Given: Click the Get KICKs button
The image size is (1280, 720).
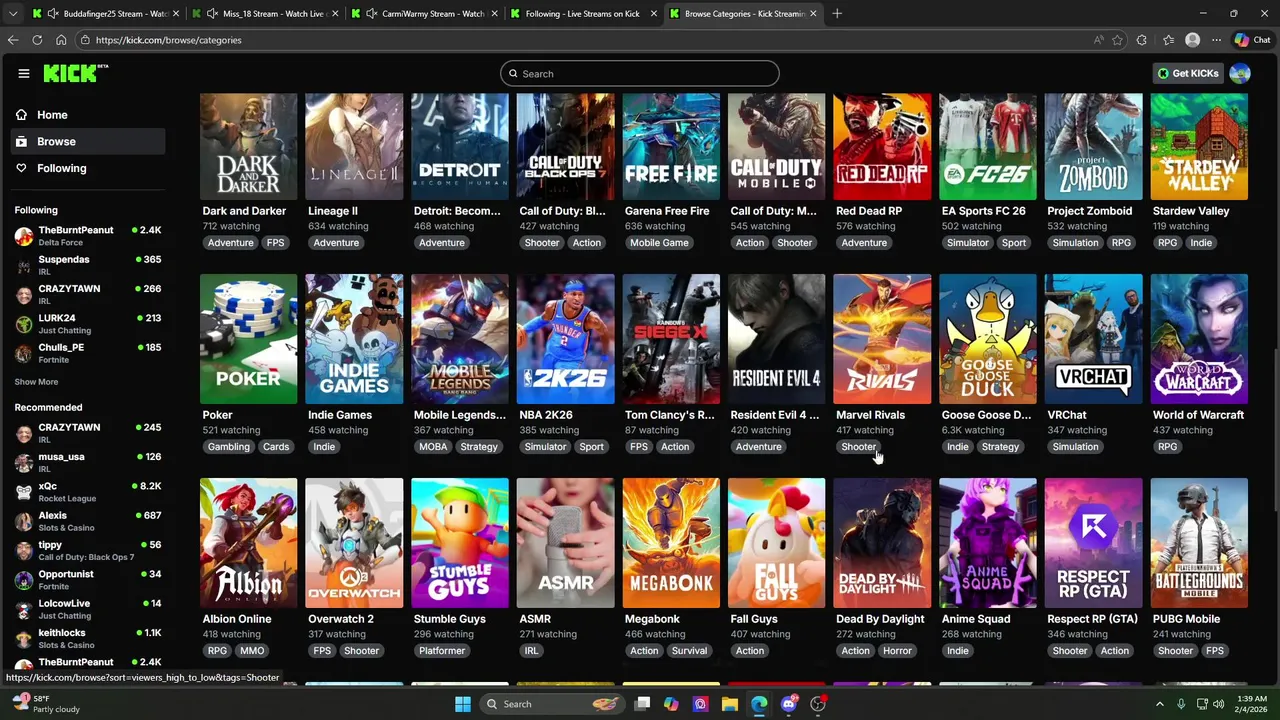Looking at the screenshot, I should click(1188, 73).
